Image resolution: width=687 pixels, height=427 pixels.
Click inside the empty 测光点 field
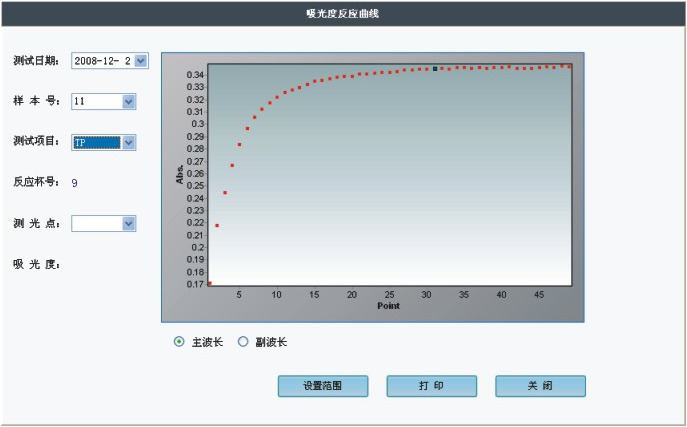coord(96,224)
